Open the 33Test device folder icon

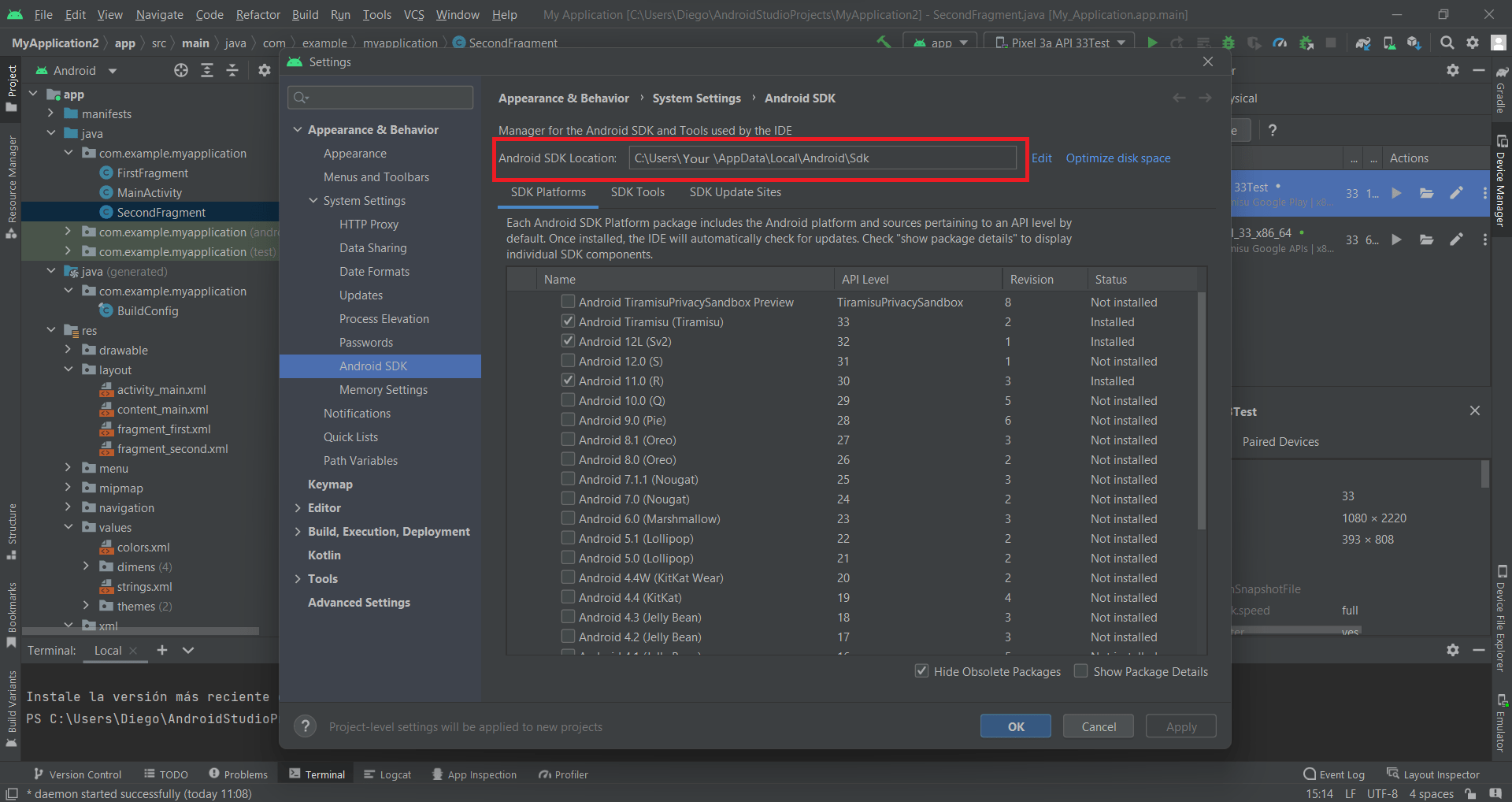1426,193
